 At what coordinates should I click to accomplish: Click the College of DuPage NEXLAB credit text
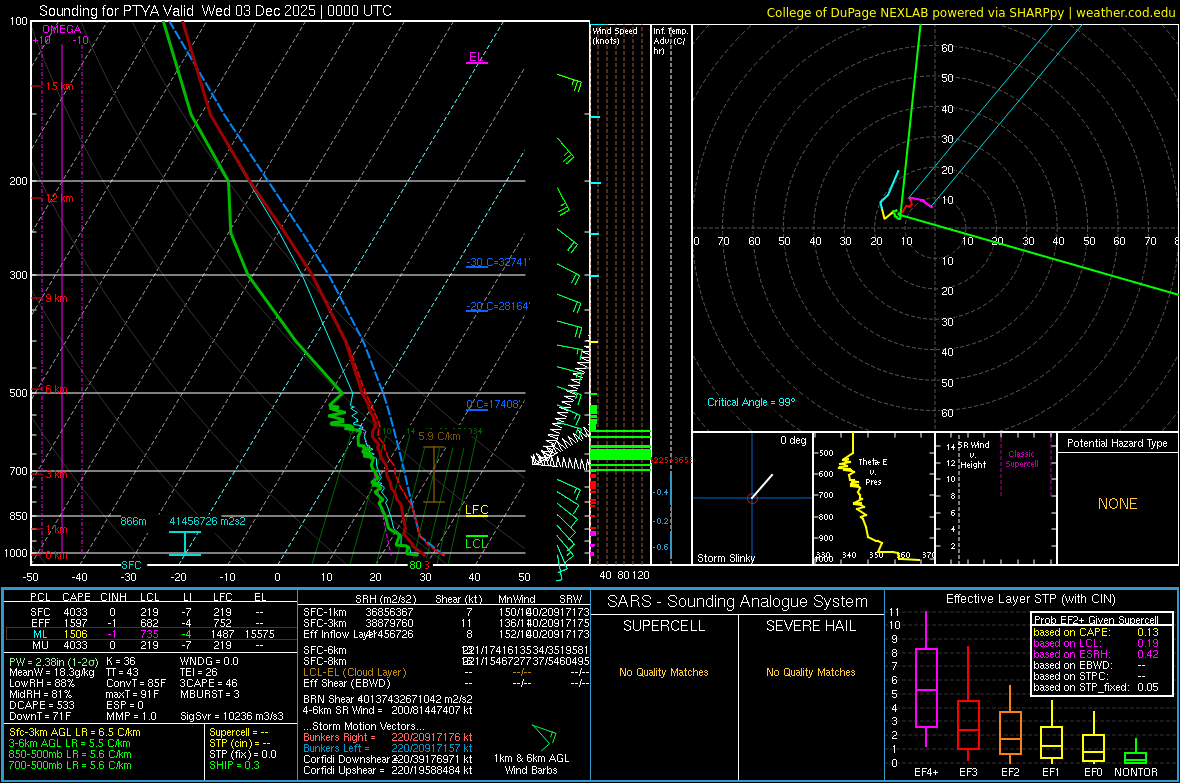[x=971, y=12]
